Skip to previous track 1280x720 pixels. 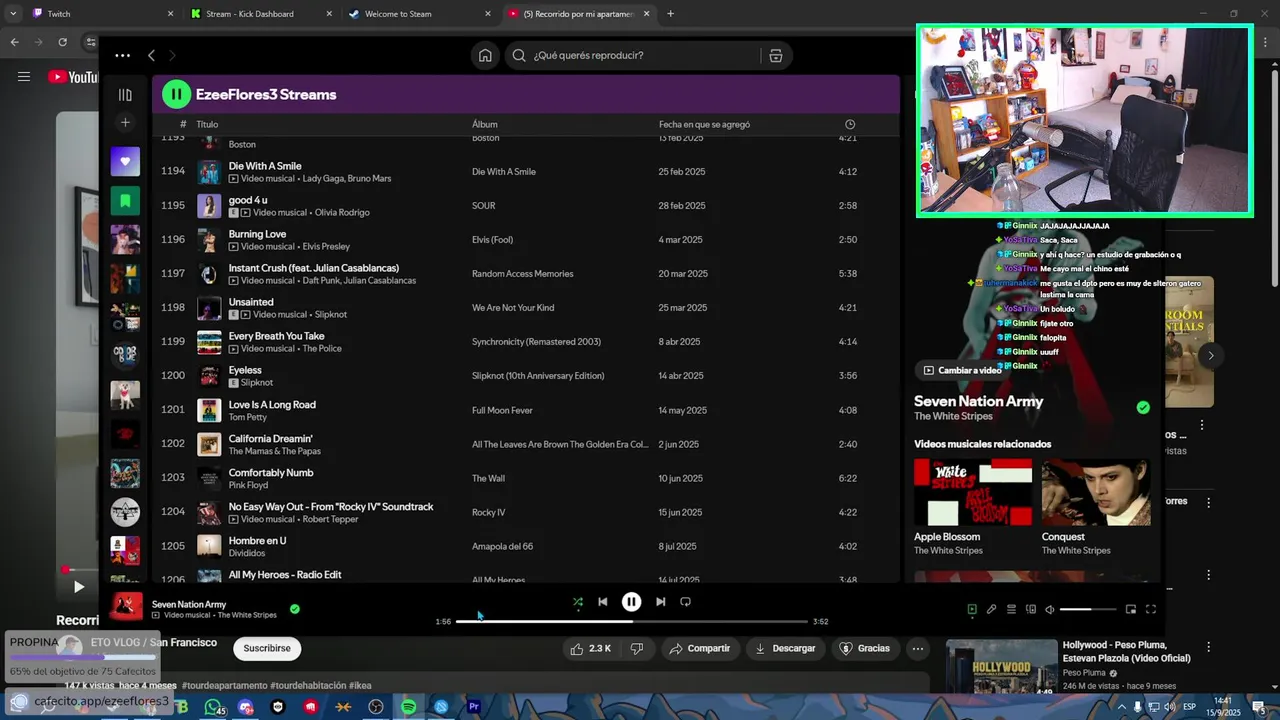[x=602, y=602]
